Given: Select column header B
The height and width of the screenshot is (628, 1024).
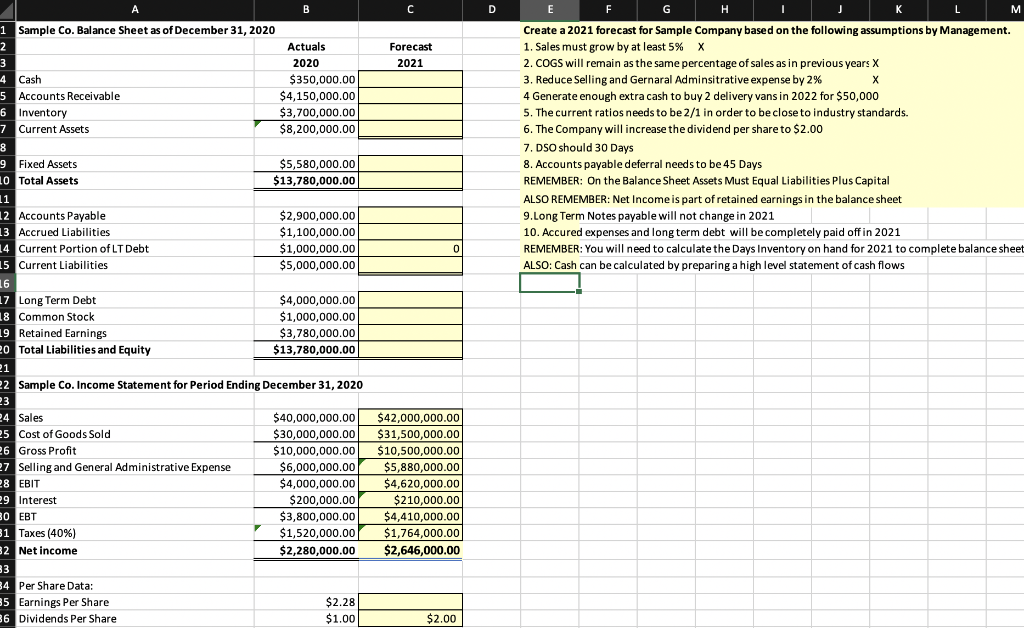Looking at the screenshot, I should pos(306,9).
